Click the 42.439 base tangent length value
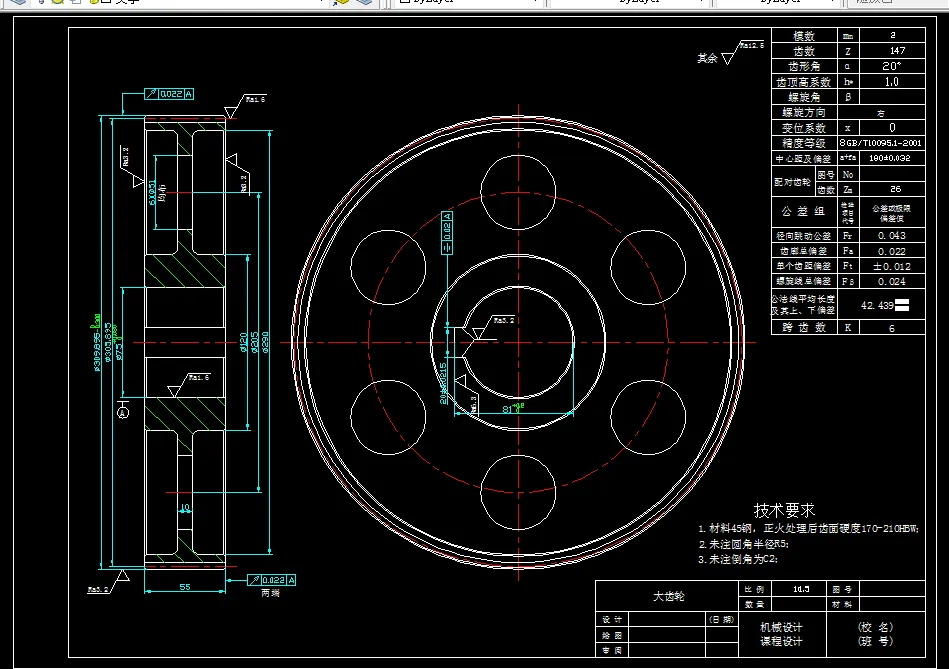 click(x=877, y=305)
